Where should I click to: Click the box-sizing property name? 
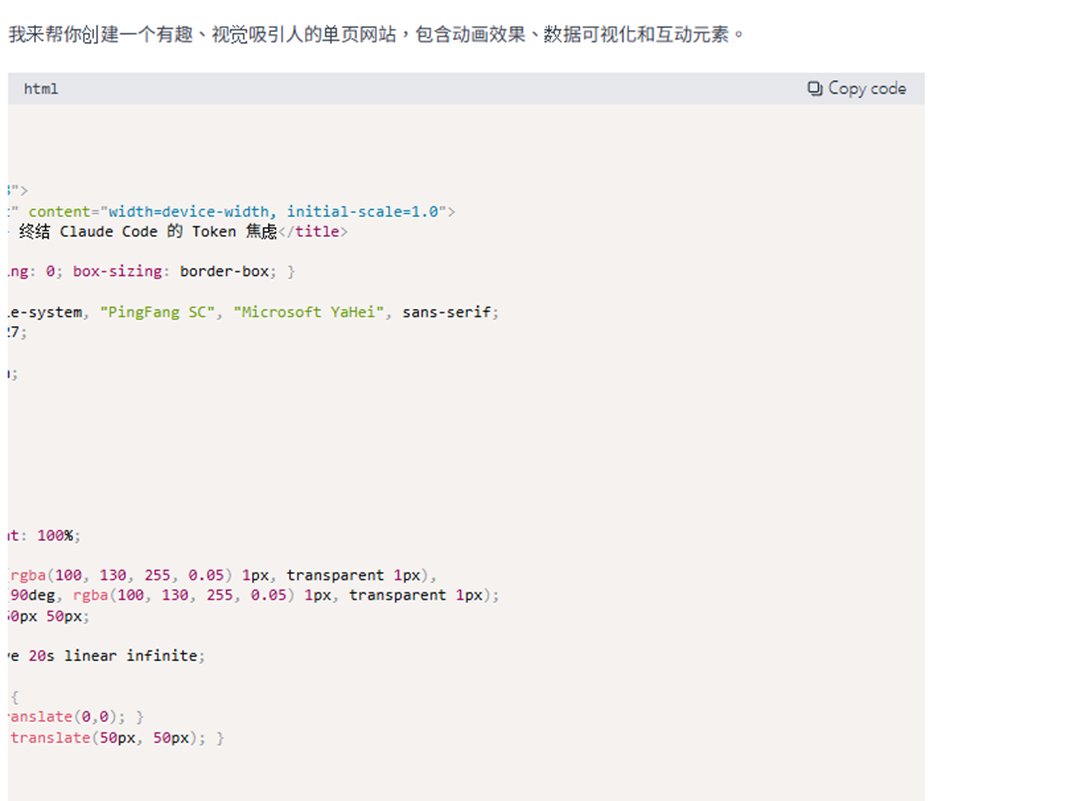coord(117,272)
